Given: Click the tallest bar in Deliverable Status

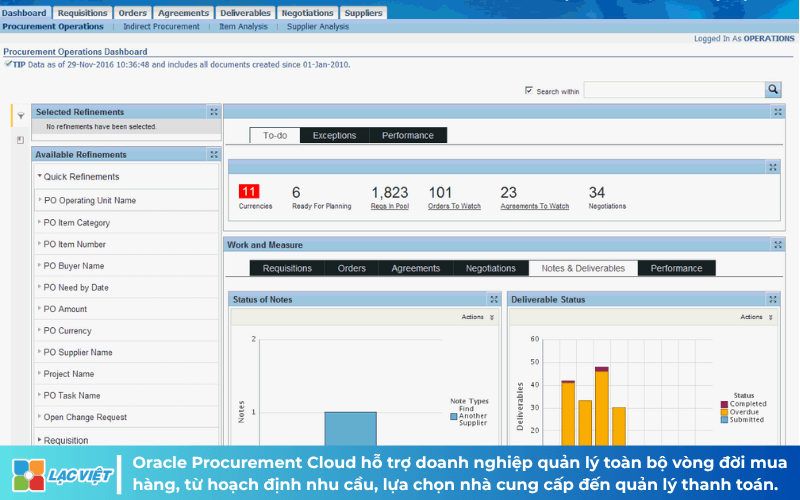Looking at the screenshot, I should [x=602, y=406].
